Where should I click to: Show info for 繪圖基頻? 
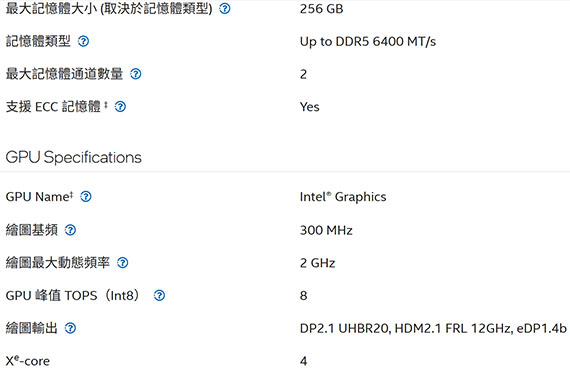(70, 230)
